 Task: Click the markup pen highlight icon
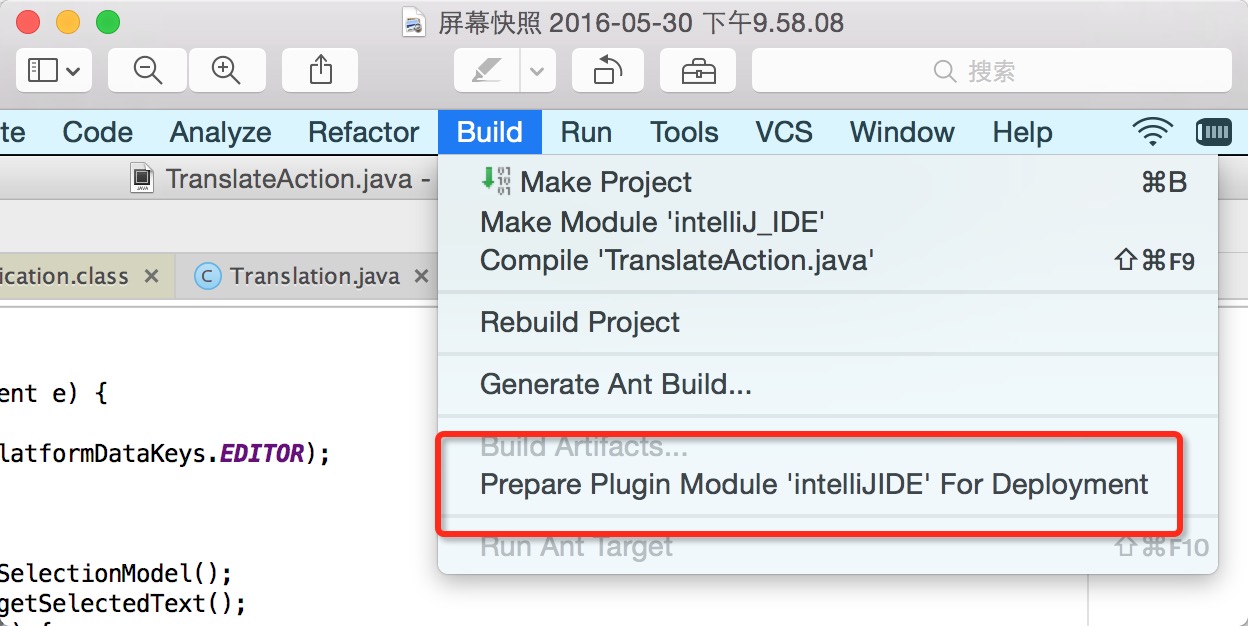click(487, 71)
